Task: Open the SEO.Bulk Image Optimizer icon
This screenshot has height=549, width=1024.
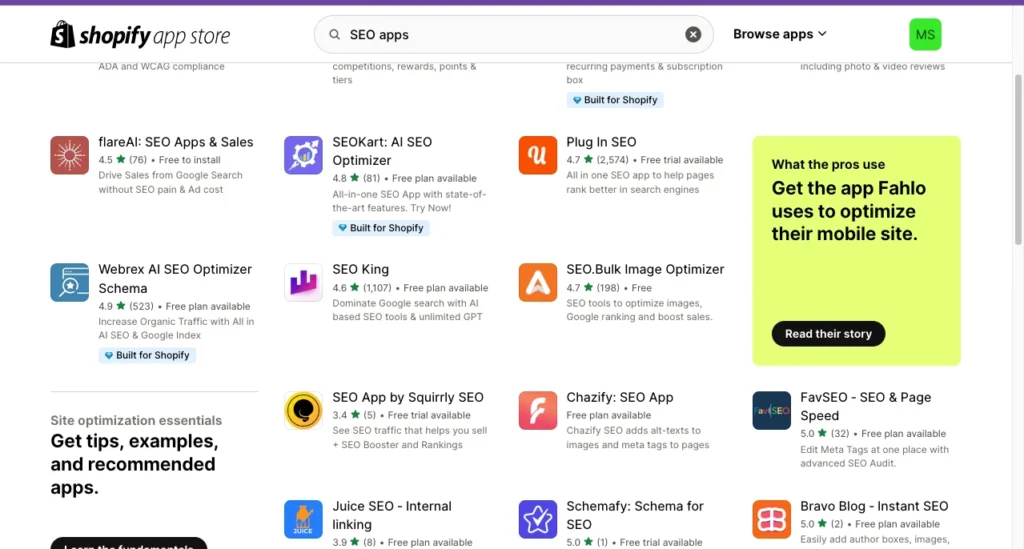Action: (537, 283)
